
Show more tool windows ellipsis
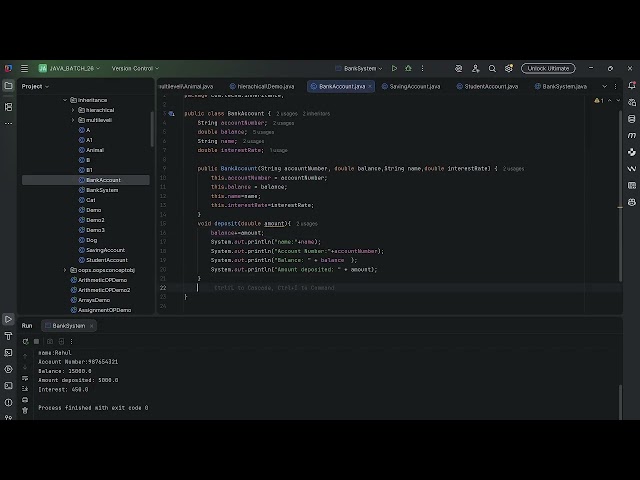click(8, 123)
